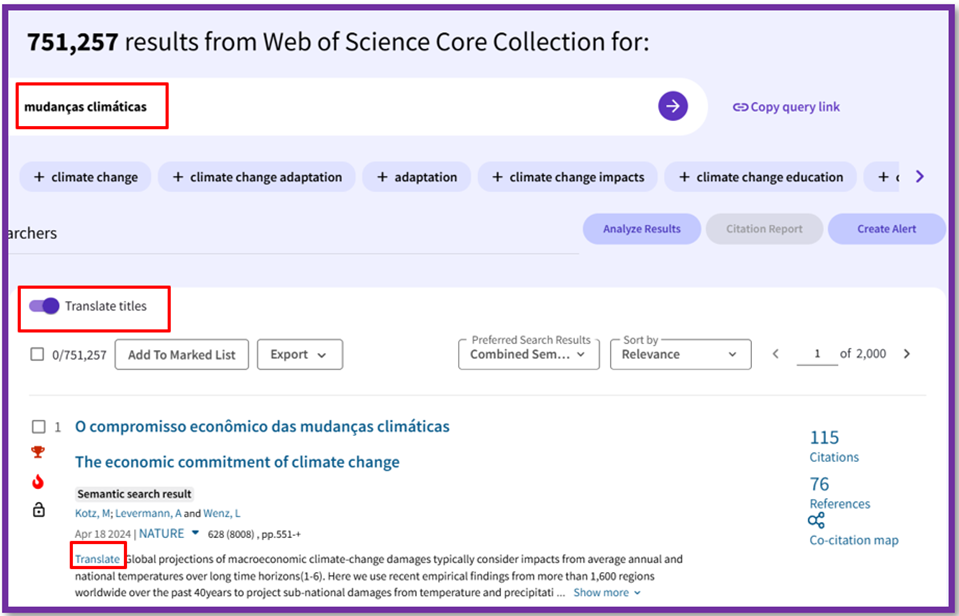Go to previous results page arrow
Screen dimensions: 959x616
[x=774, y=354]
